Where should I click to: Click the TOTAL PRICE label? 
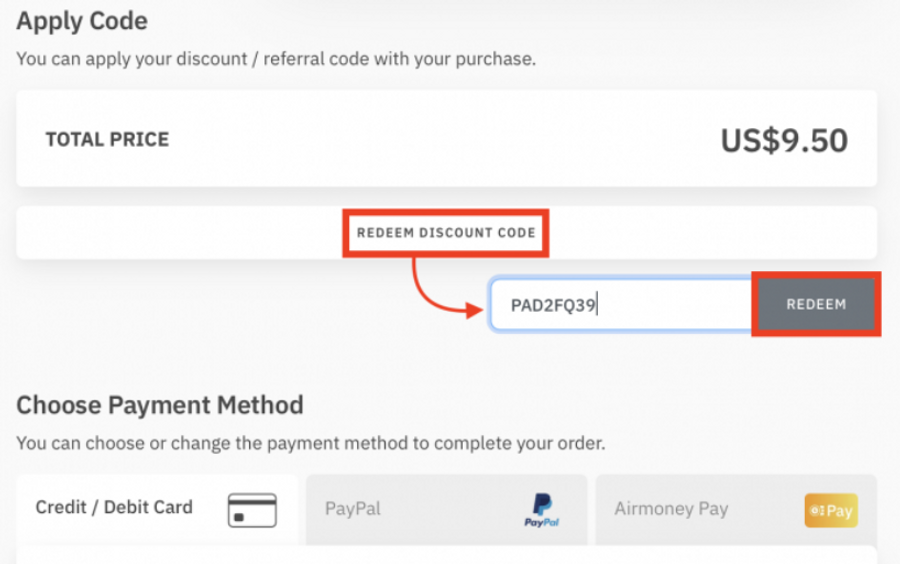(x=107, y=140)
